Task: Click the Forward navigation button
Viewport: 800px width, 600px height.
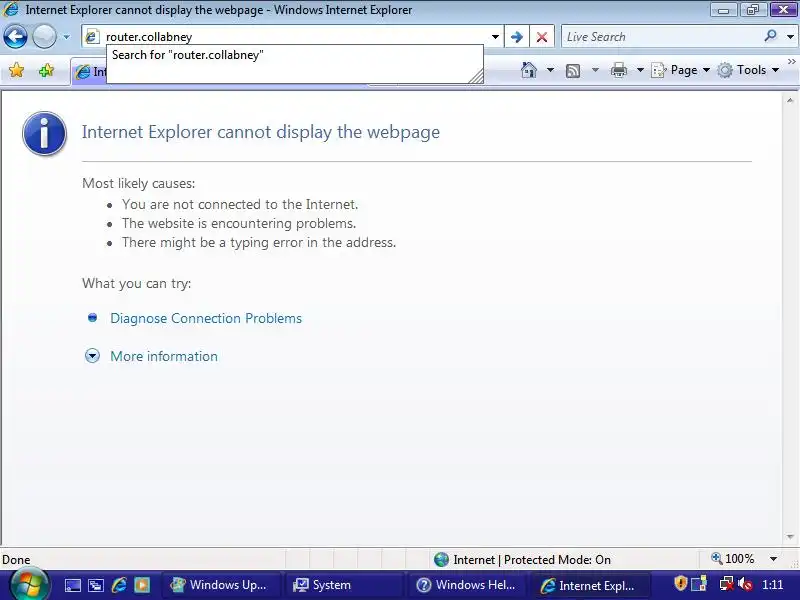Action: tap(44, 37)
